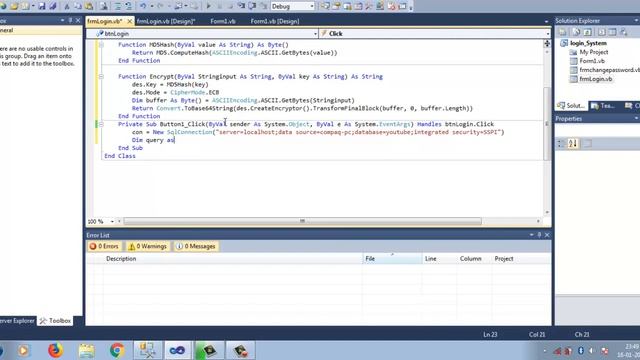Click the Toolbox wrench icon in top toolbar
Image resolution: width=640 pixels, height=360 pixels.
point(369,6)
